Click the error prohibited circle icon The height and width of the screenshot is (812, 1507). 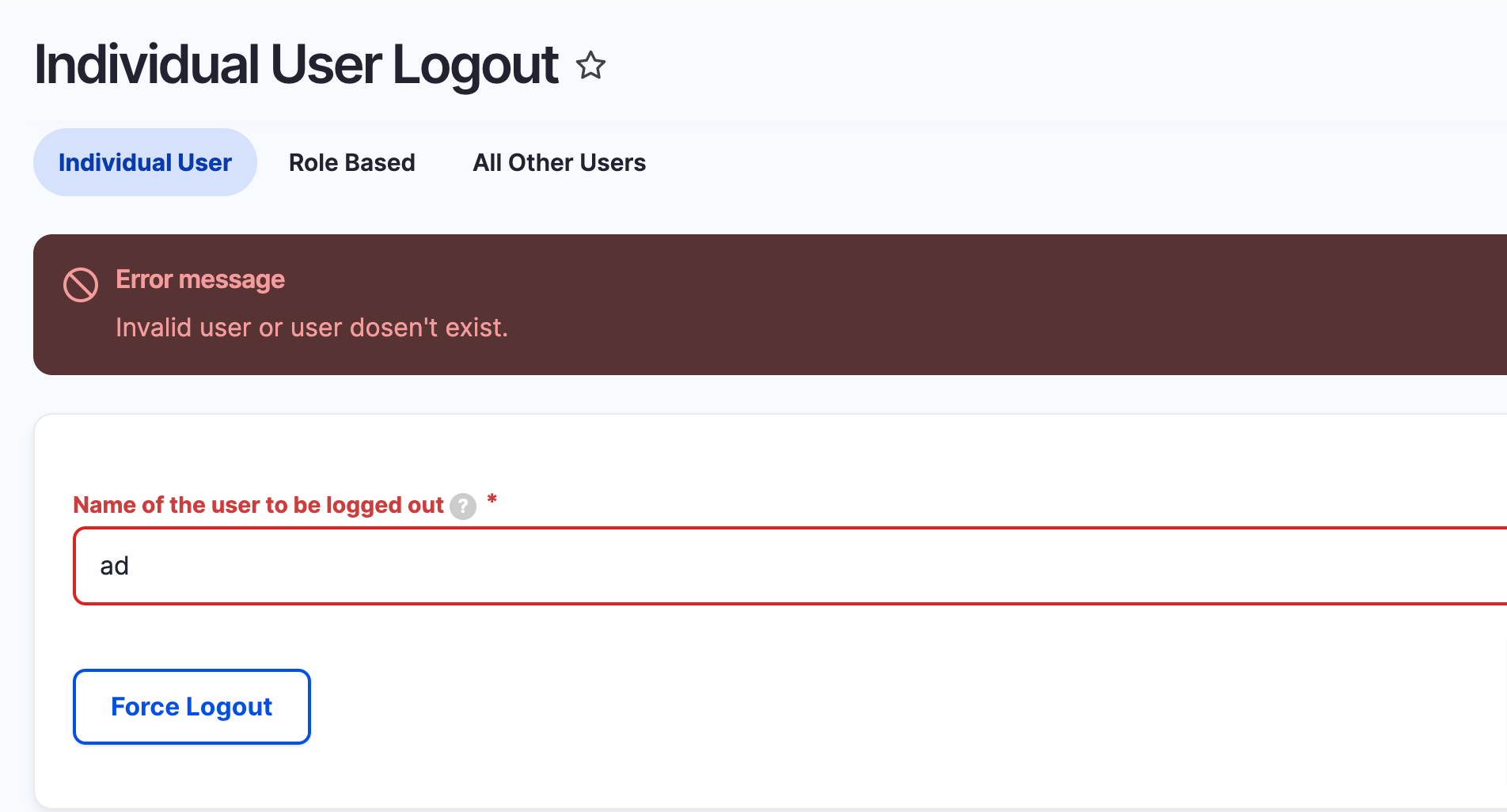pyautogui.click(x=81, y=285)
